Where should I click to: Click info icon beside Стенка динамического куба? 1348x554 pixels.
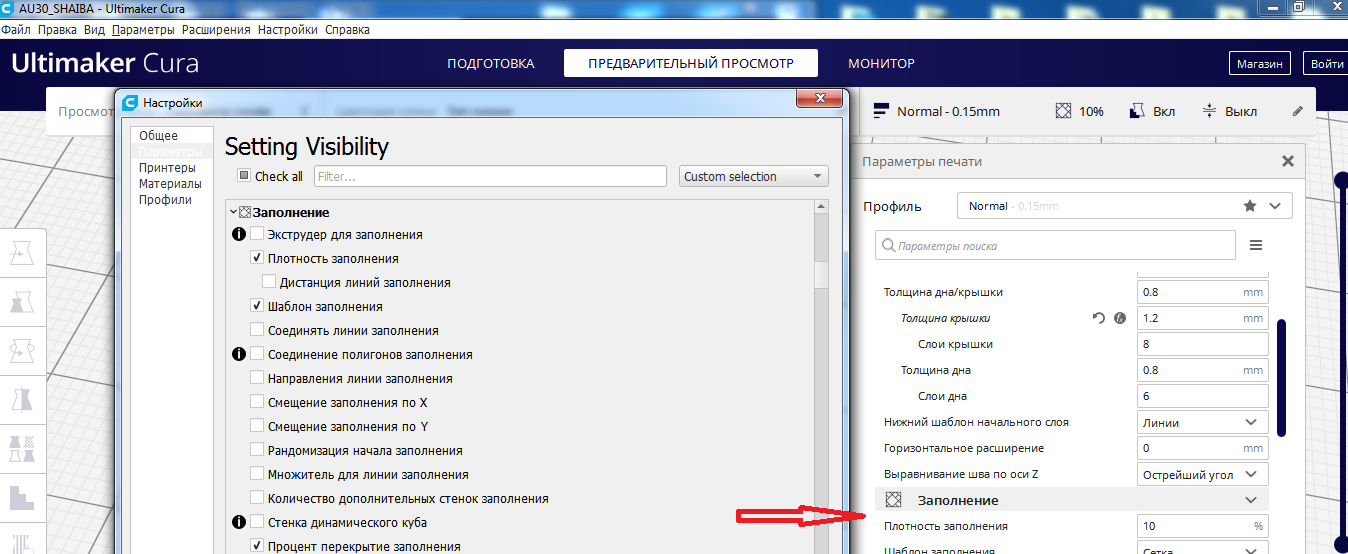pyautogui.click(x=239, y=522)
